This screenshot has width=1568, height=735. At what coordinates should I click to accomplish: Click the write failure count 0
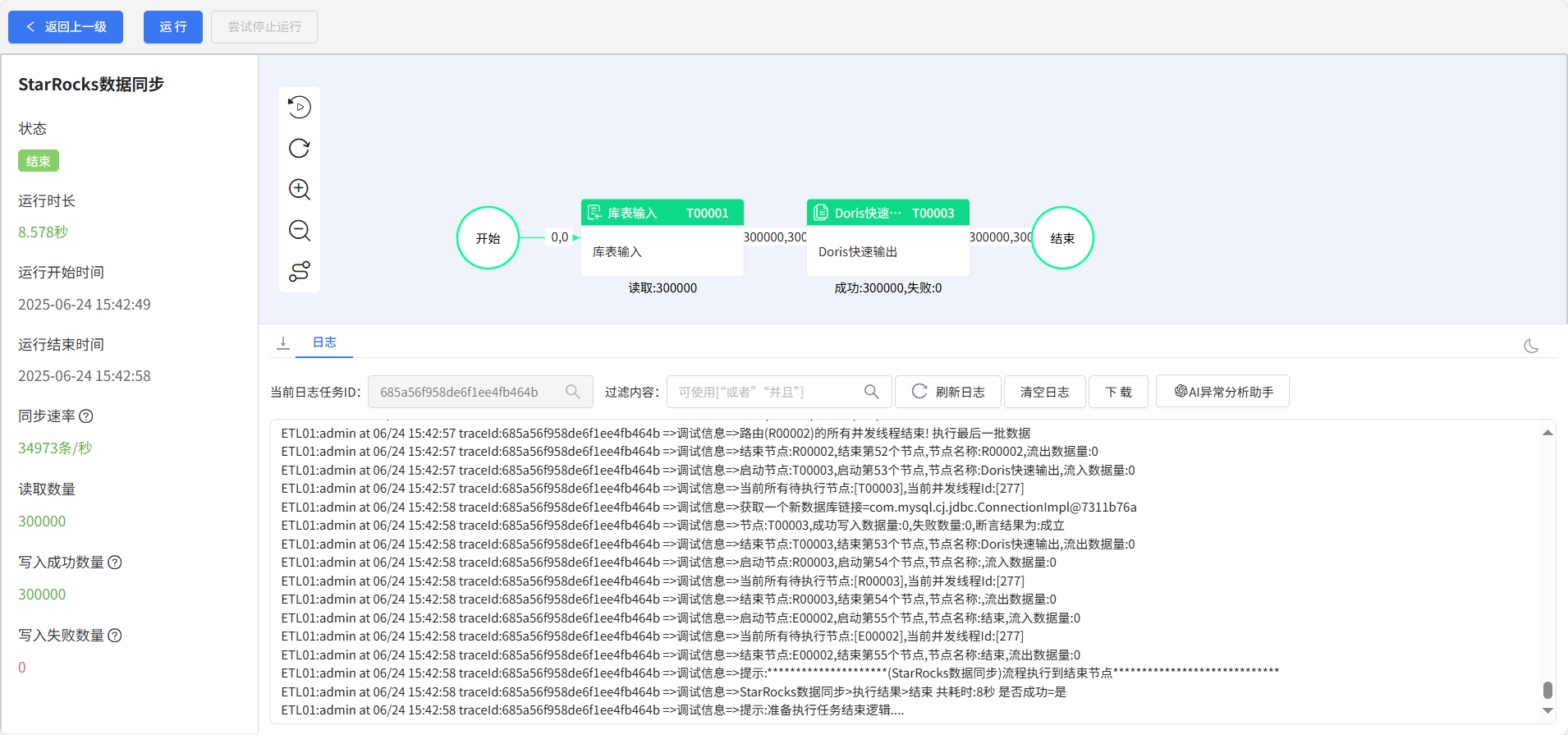(x=22, y=668)
